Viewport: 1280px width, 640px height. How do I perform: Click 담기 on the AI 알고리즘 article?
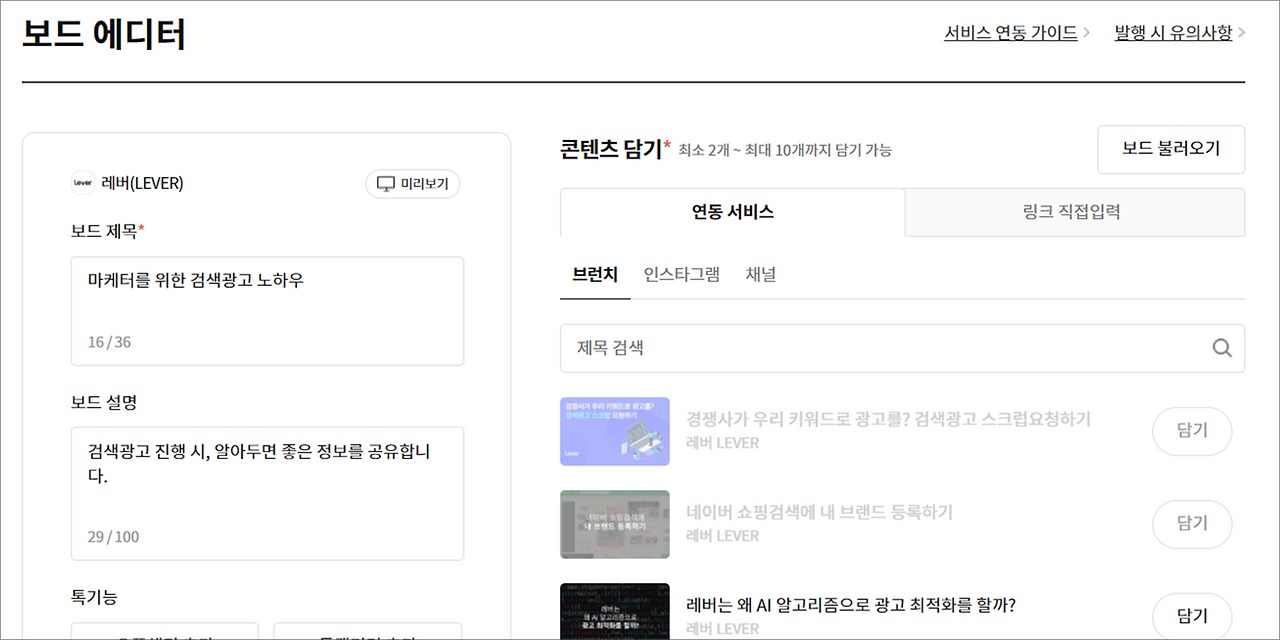click(x=1192, y=614)
